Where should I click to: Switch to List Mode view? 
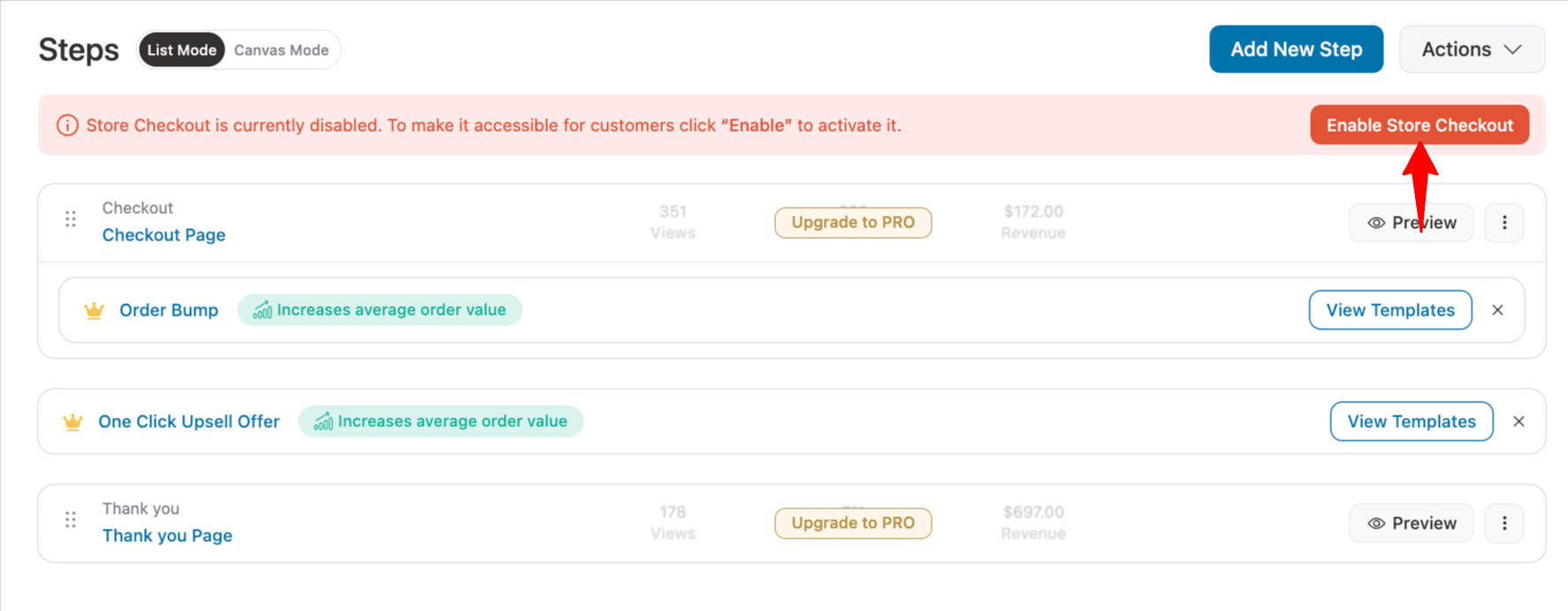(x=181, y=50)
